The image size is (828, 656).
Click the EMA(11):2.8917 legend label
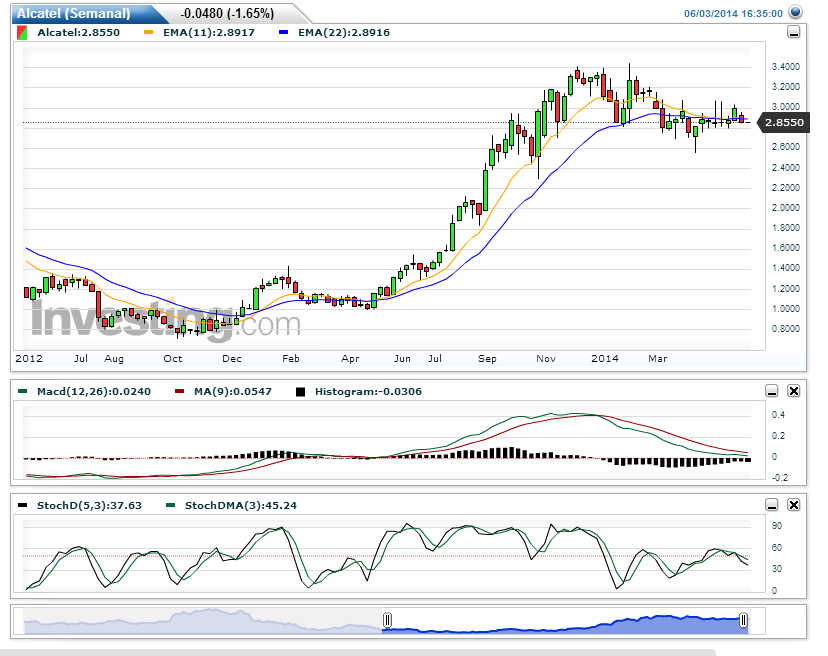[x=209, y=33]
